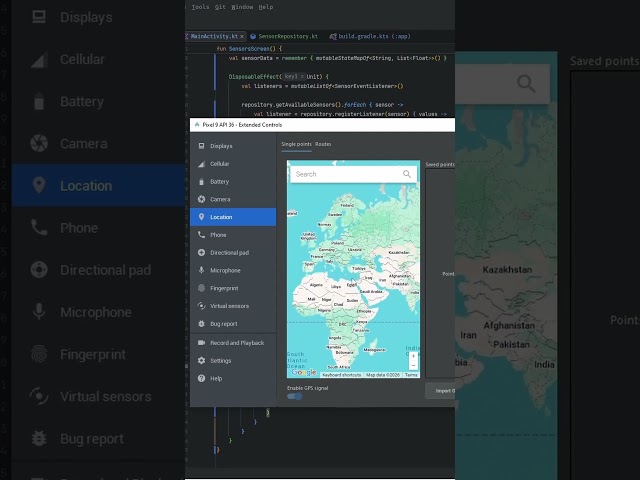The width and height of the screenshot is (640, 480).
Task: Click magnifier icon in the map Search box
Action: 407,174
